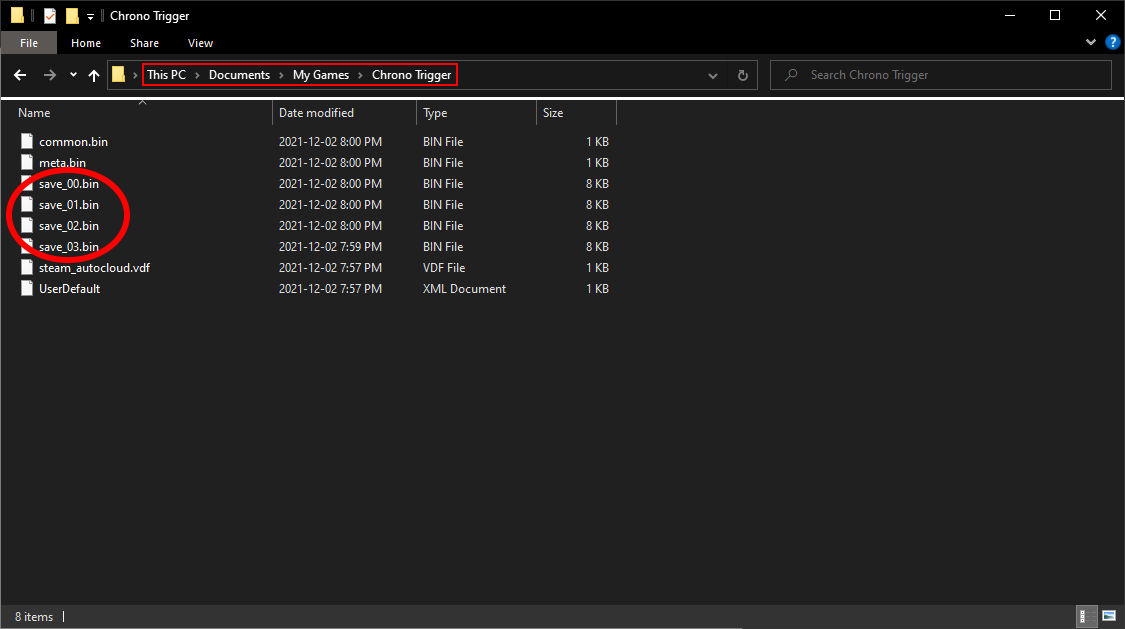Open the File menu tab
1125x629 pixels.
pos(29,43)
